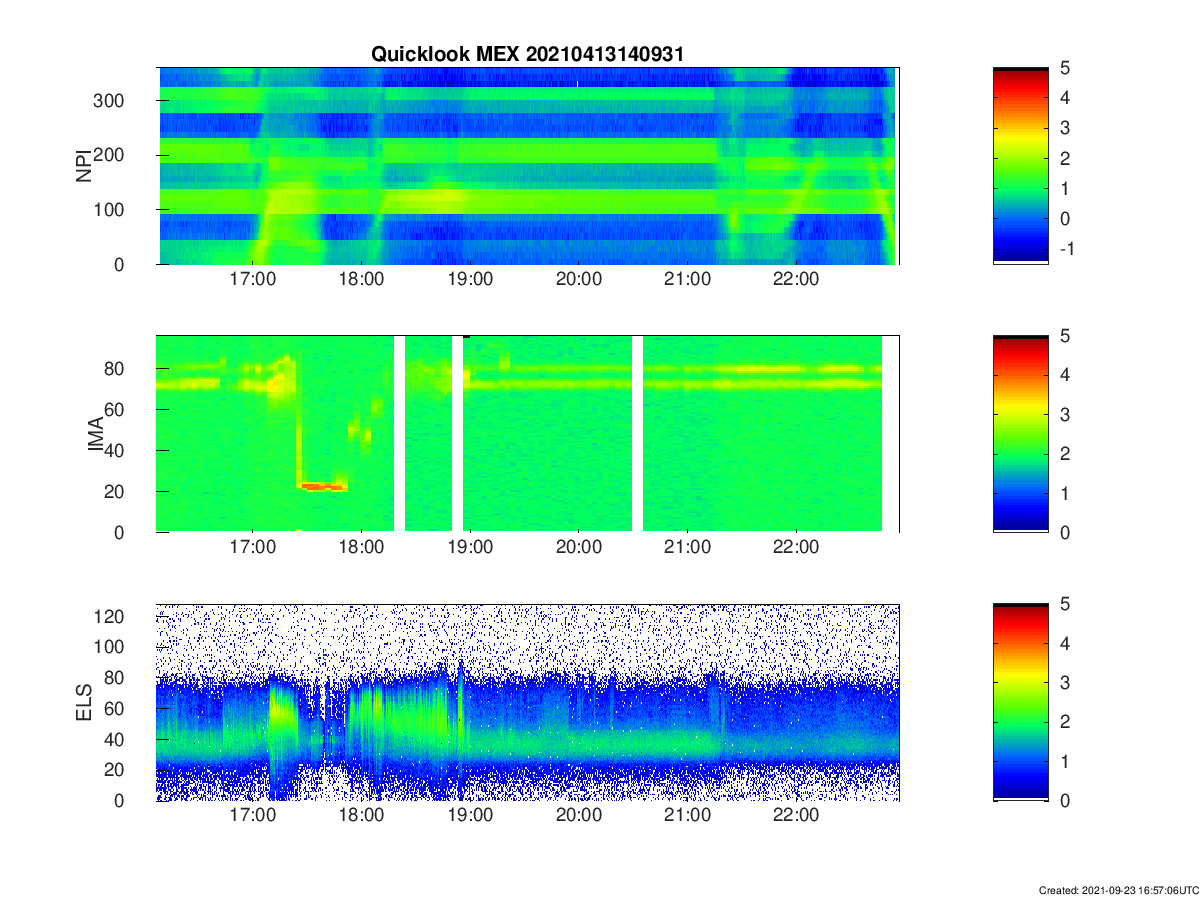Click the NPI spectrogram plot area
This screenshot has height=900, width=1200.
(528, 166)
